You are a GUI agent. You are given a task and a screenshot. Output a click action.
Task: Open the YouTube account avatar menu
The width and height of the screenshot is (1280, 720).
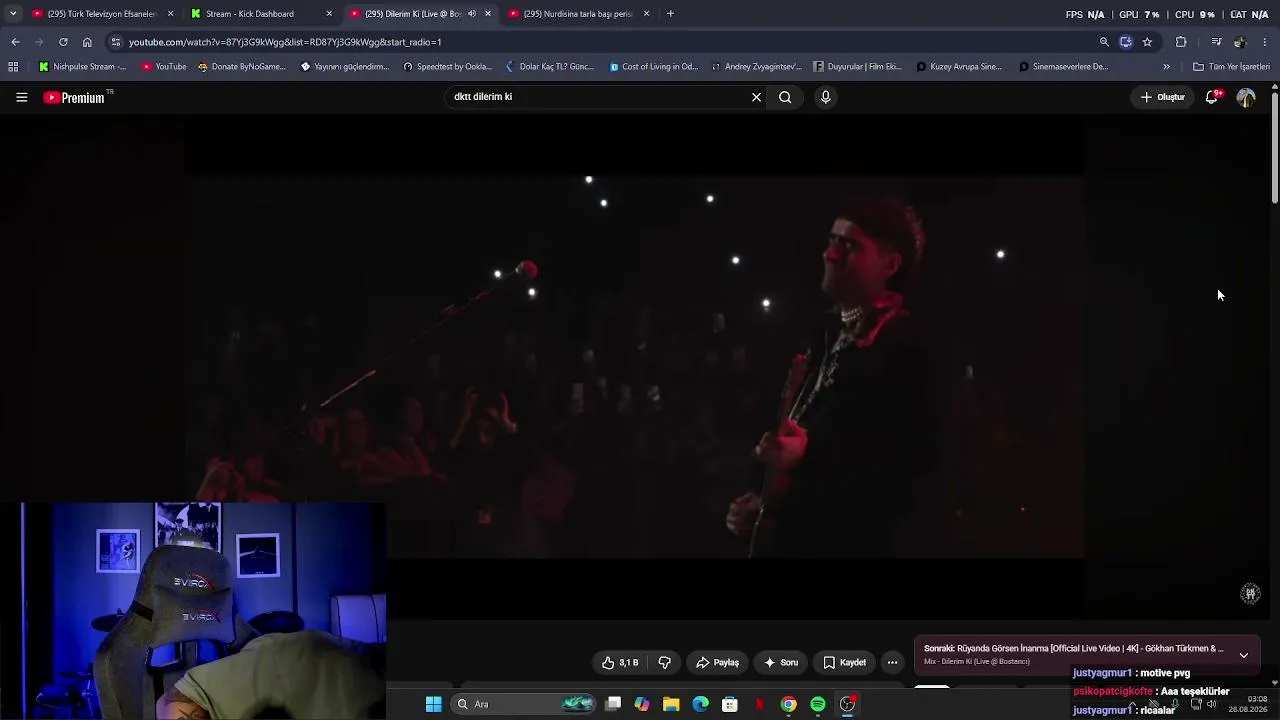[x=1246, y=97]
